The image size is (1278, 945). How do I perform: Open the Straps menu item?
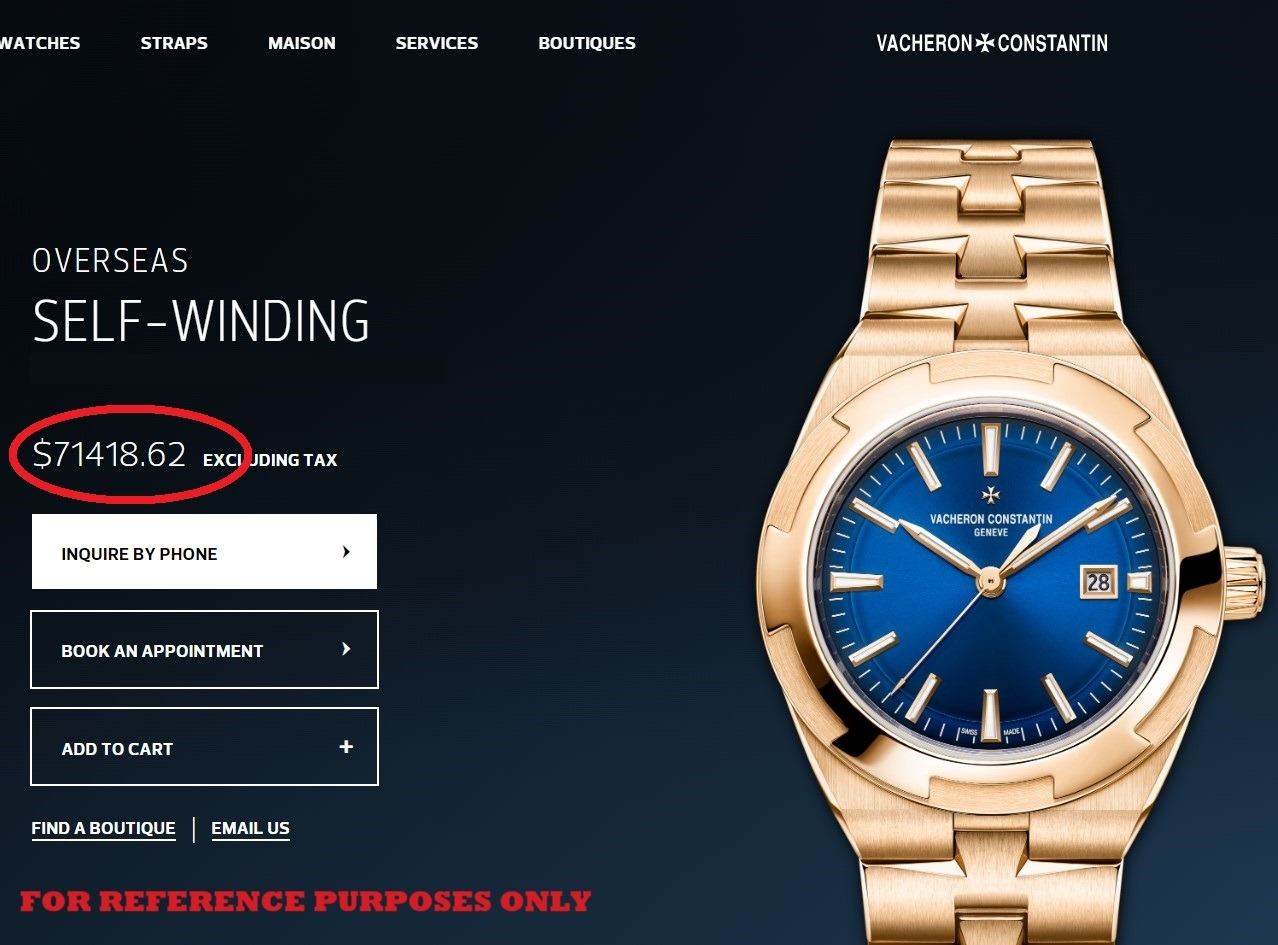pos(174,43)
